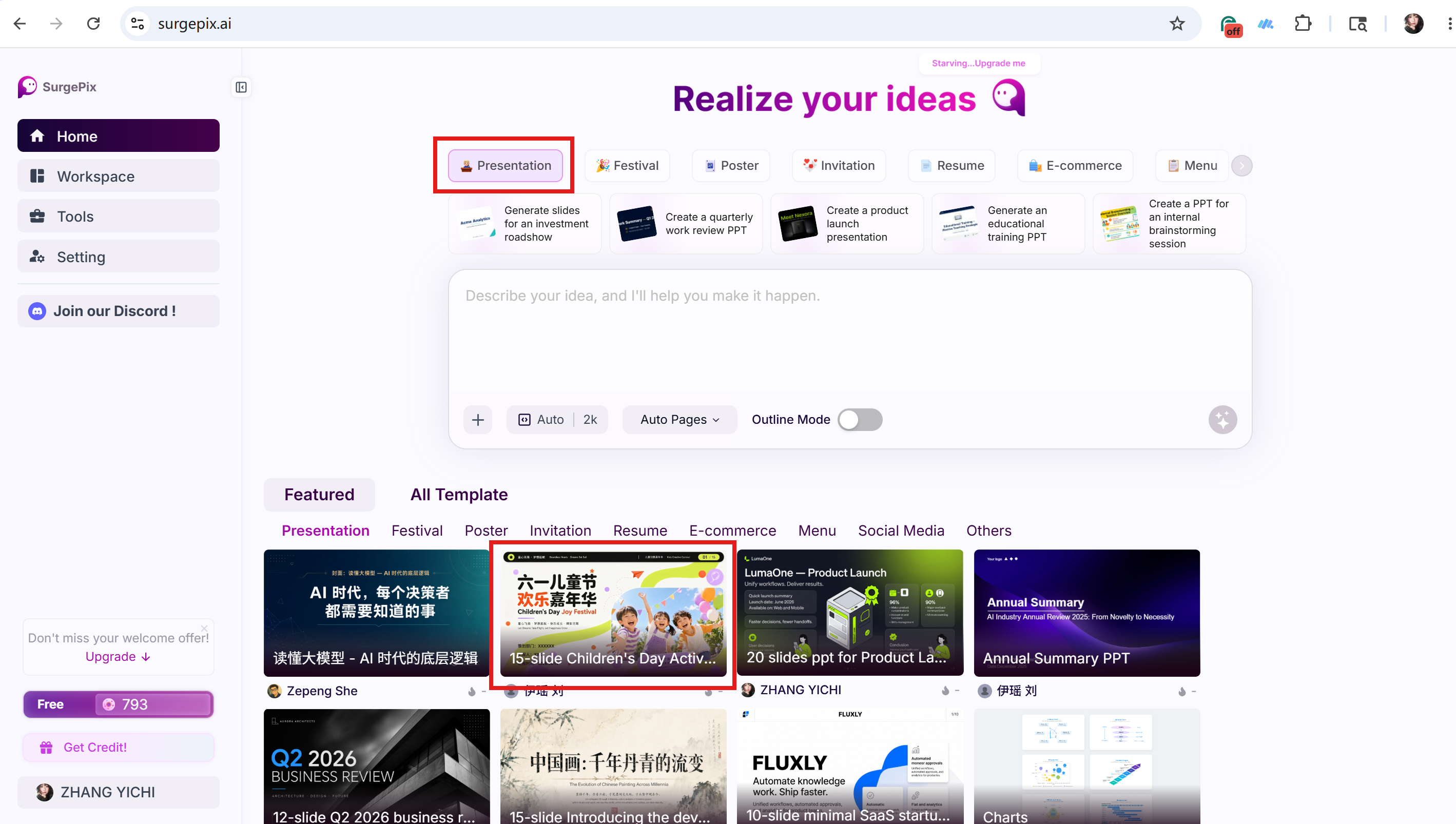Open the Social Media template filter
1456x824 pixels.
901,531
